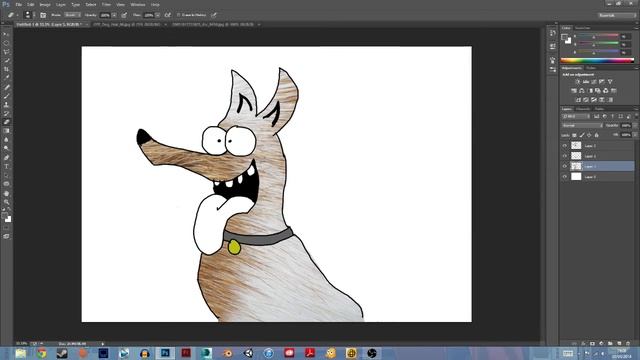This screenshot has width=640, height=360.
Task: Open the brush panel from options bar
Action: tap(43, 15)
